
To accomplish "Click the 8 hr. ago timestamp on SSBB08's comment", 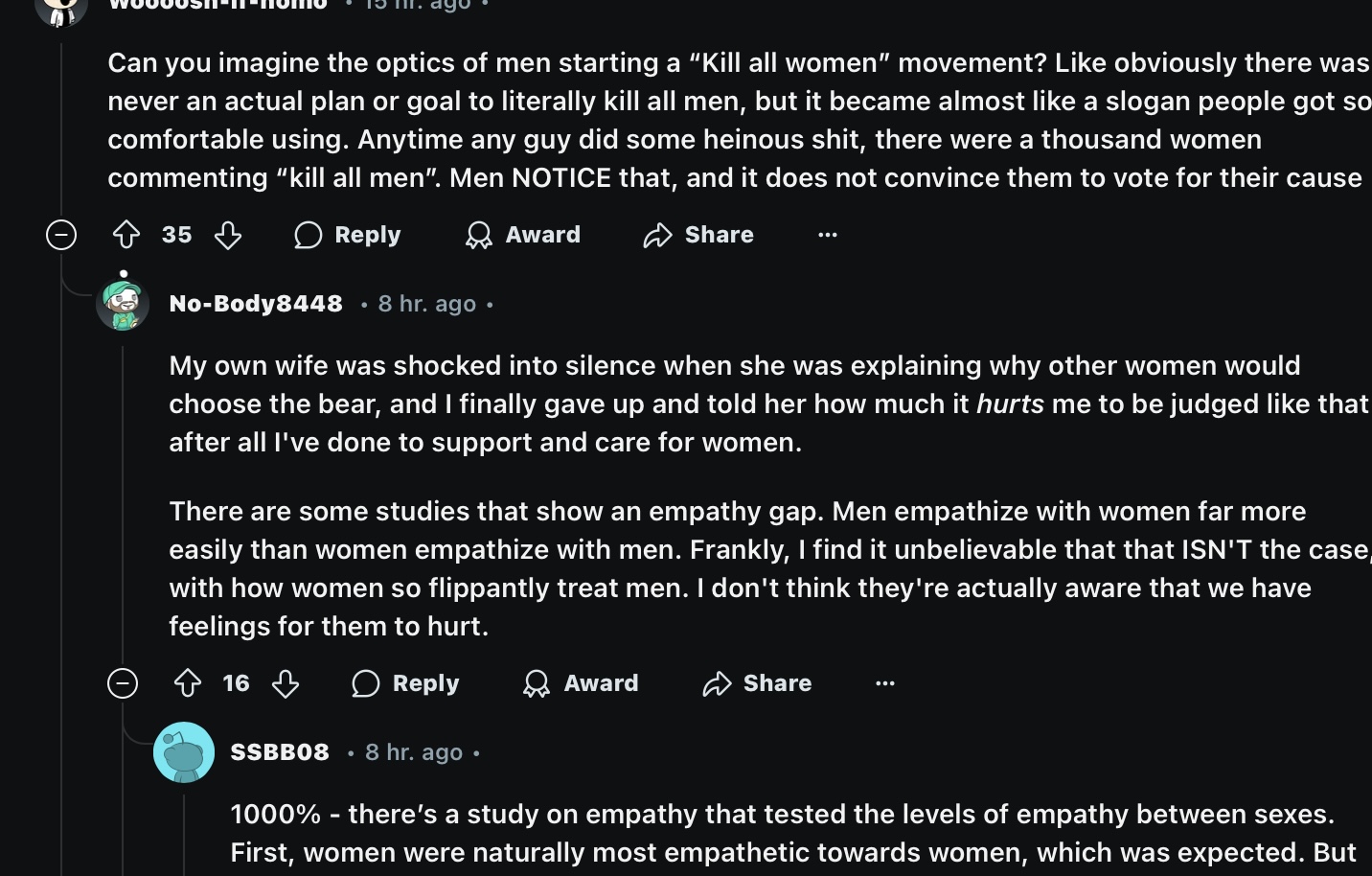I will click(x=414, y=752).
